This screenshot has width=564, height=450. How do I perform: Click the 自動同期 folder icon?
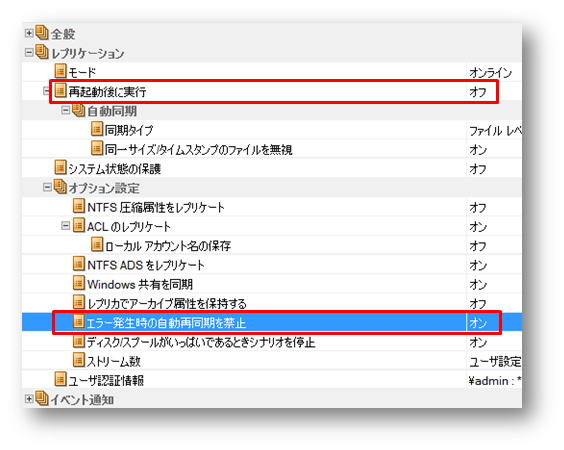click(x=78, y=110)
